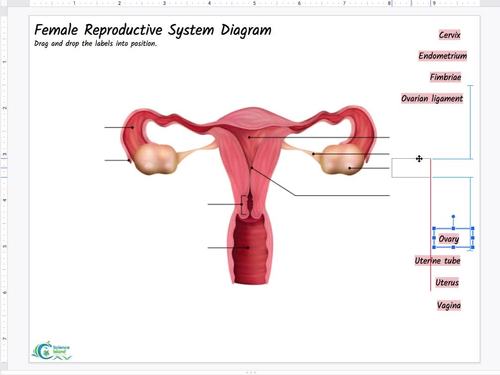Select the Ovarian ligament label
The image size is (500, 375).
pyautogui.click(x=432, y=98)
